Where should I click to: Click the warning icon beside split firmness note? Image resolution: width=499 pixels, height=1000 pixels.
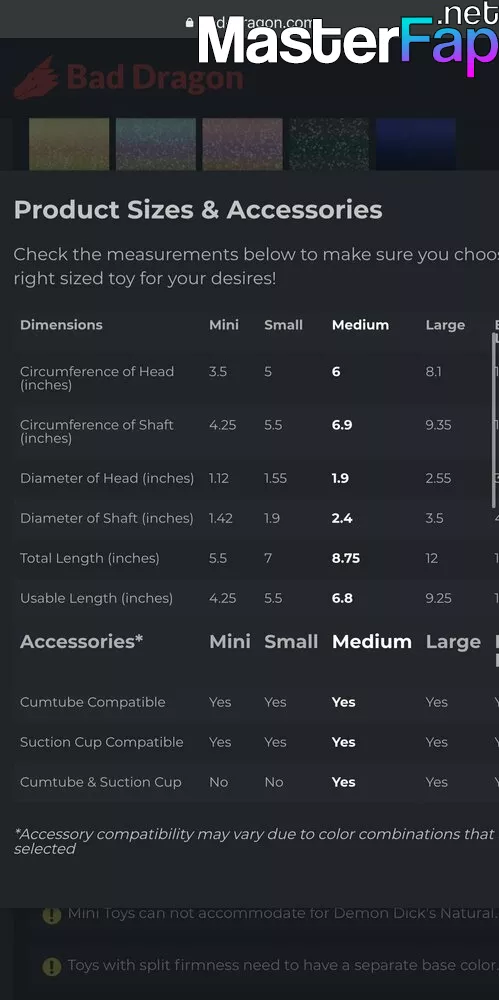click(x=52, y=966)
